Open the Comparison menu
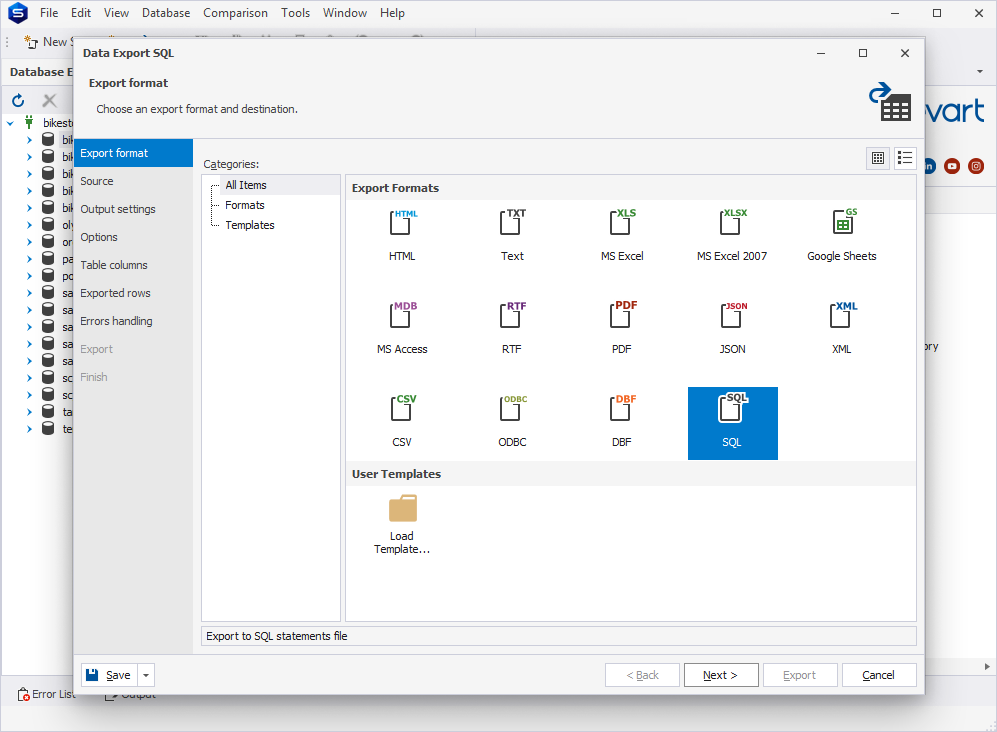This screenshot has height=732, width=997. (235, 13)
